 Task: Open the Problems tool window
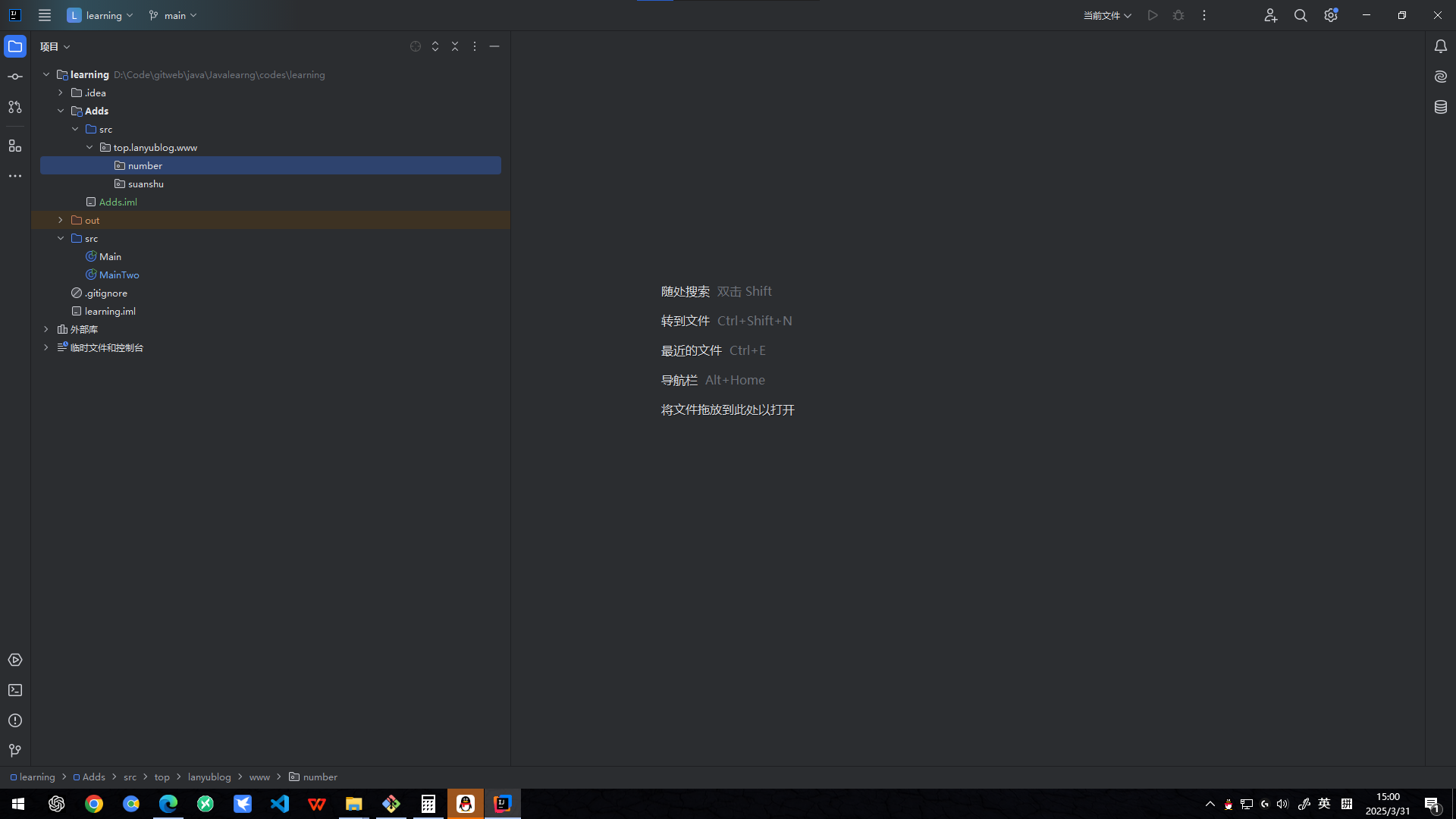click(x=15, y=720)
